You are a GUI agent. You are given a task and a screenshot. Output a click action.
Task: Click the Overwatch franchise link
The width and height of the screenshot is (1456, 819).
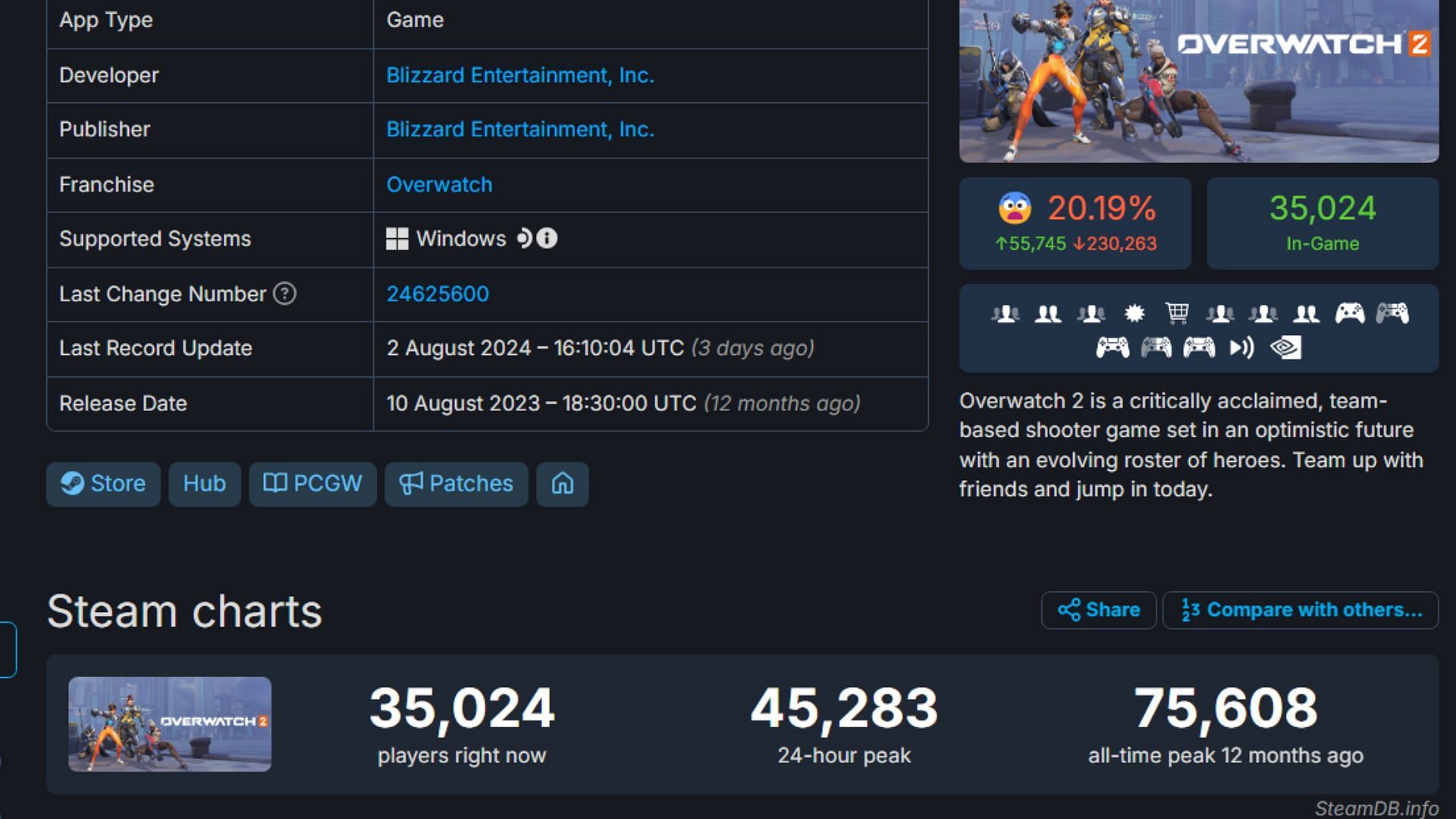438,184
